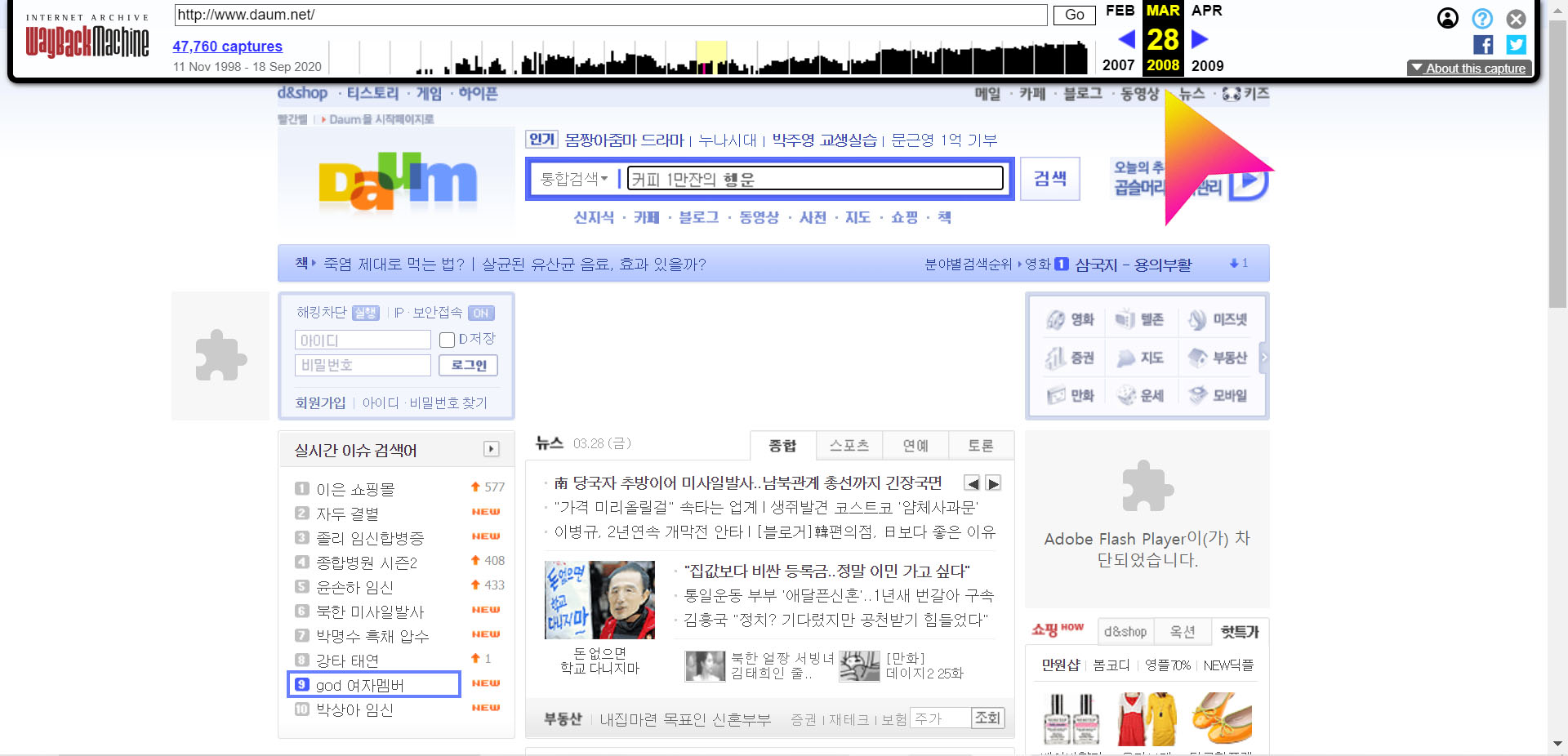
Task: Open the 이은 쇼핑몰 trending search
Action: pos(355,489)
